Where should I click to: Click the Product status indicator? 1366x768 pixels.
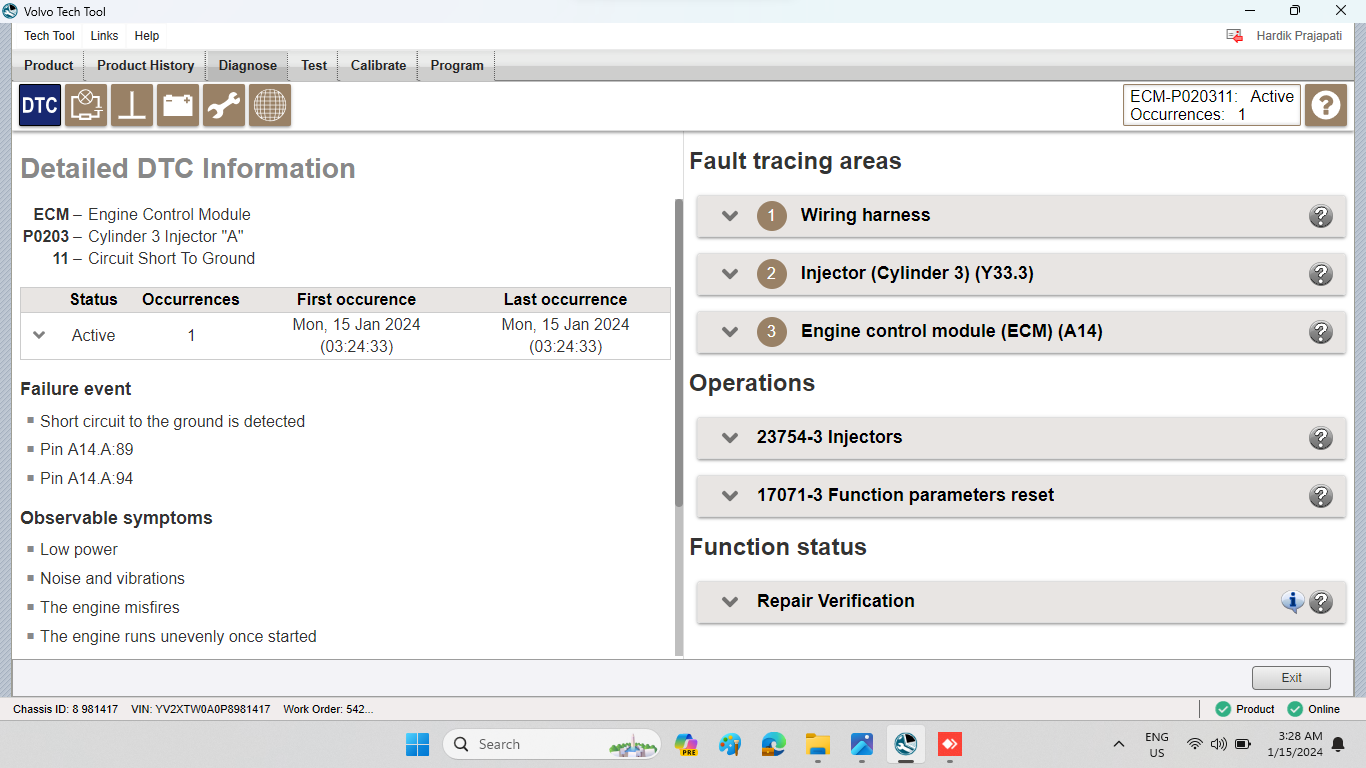1245,709
